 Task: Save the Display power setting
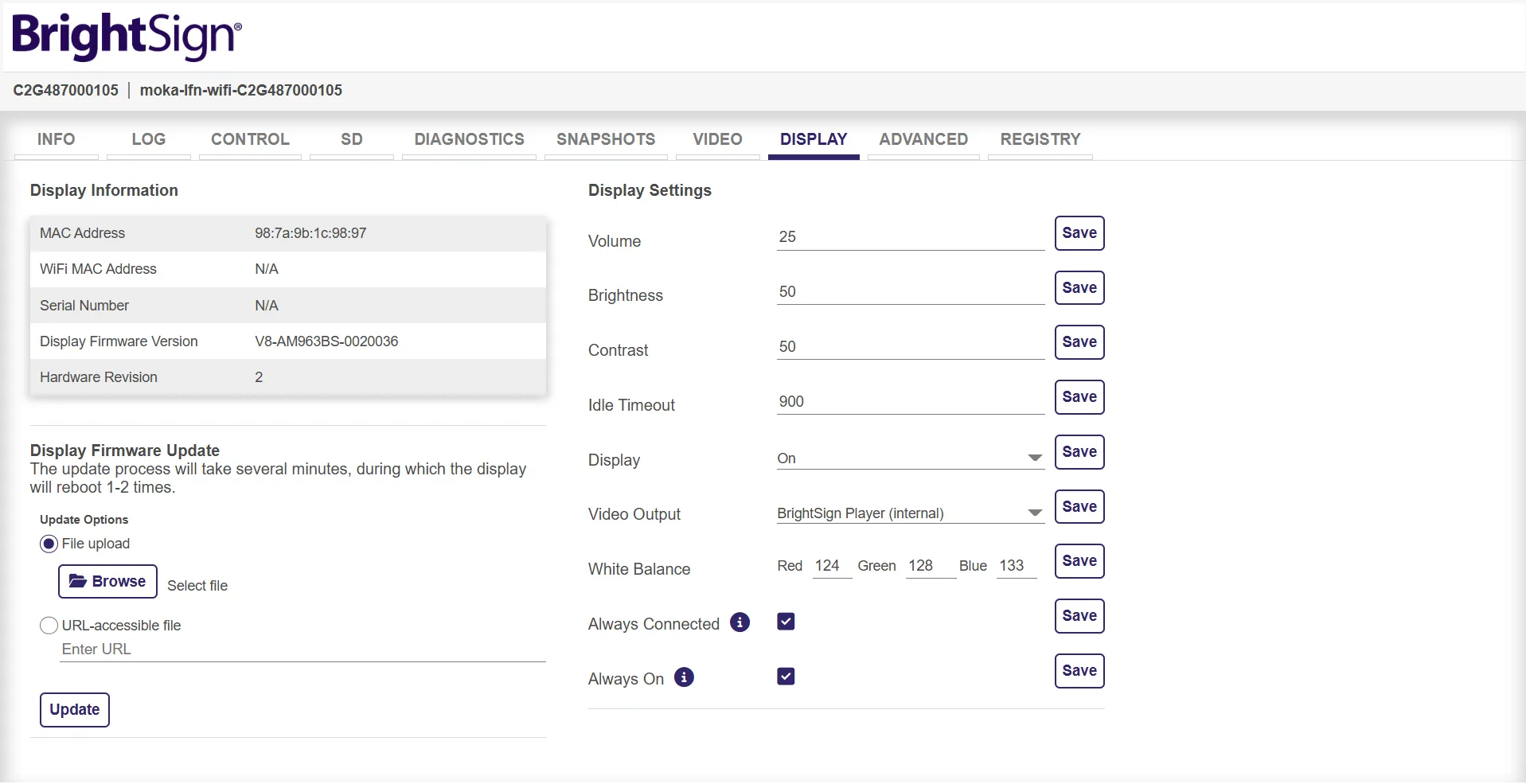click(1079, 452)
